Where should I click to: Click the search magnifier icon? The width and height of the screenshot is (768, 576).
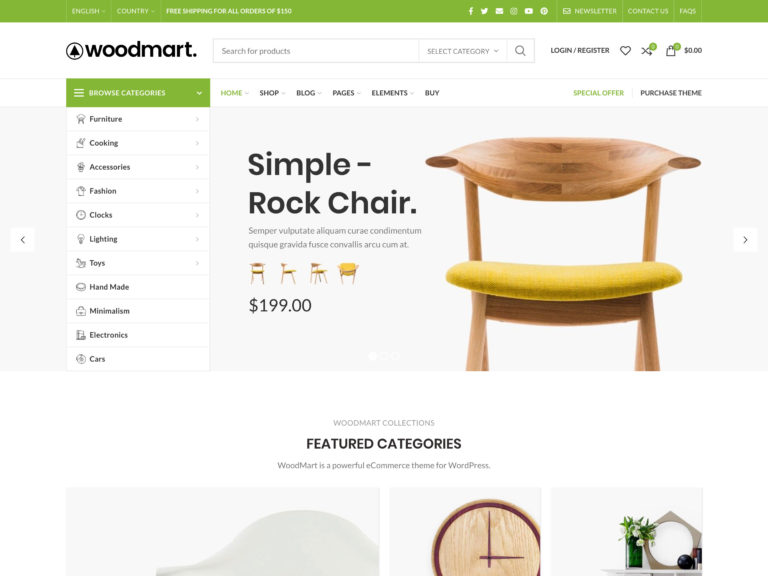click(520, 51)
